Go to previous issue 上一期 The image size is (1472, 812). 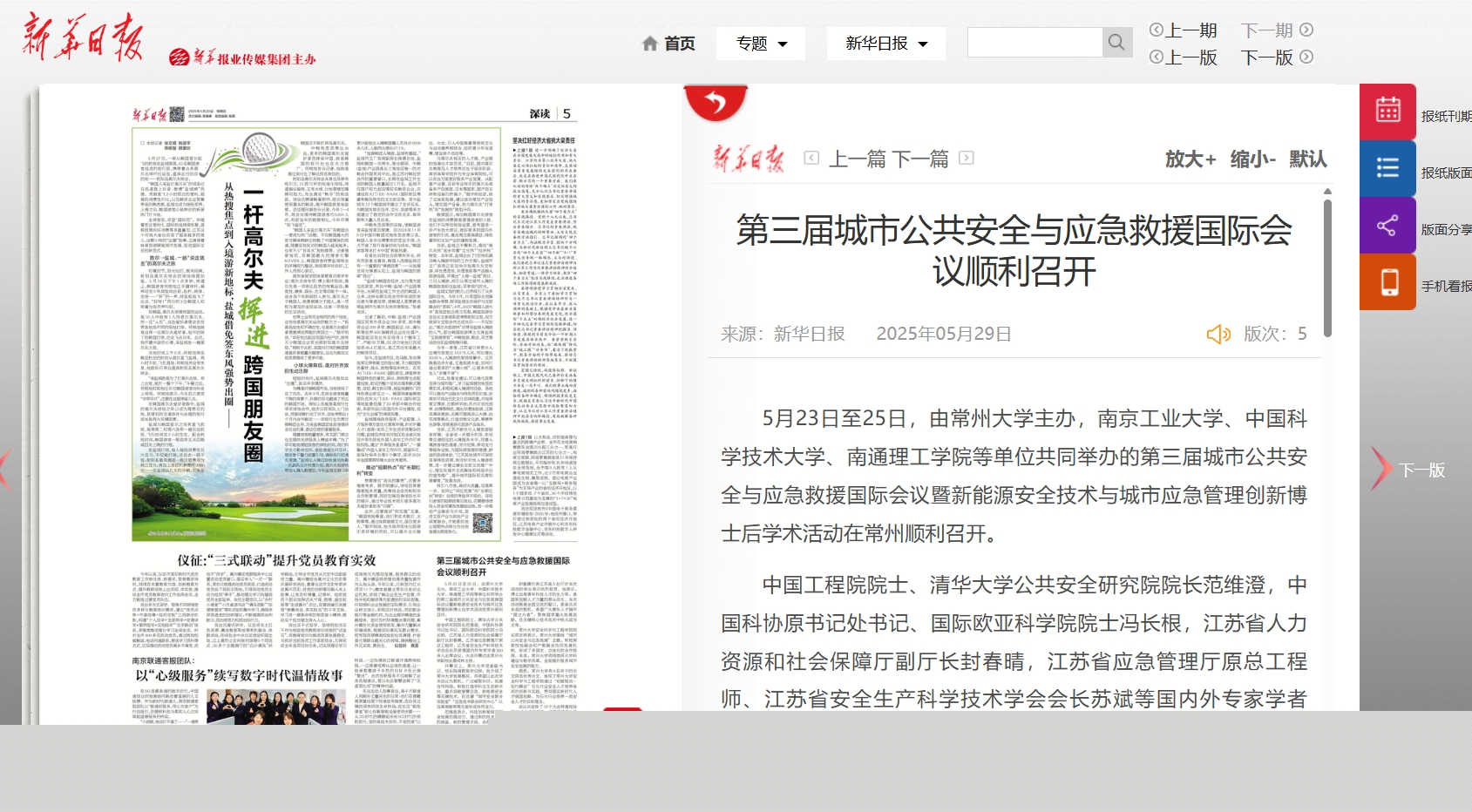[1183, 30]
